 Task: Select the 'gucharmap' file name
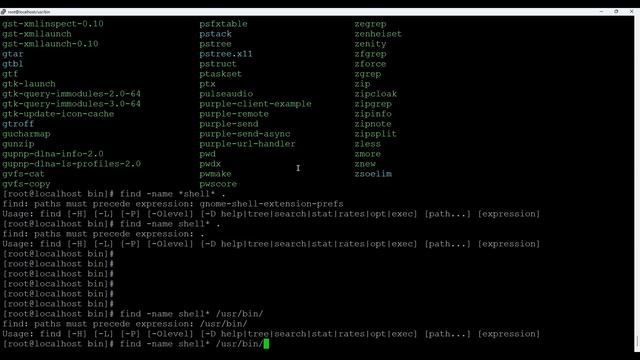26,134
